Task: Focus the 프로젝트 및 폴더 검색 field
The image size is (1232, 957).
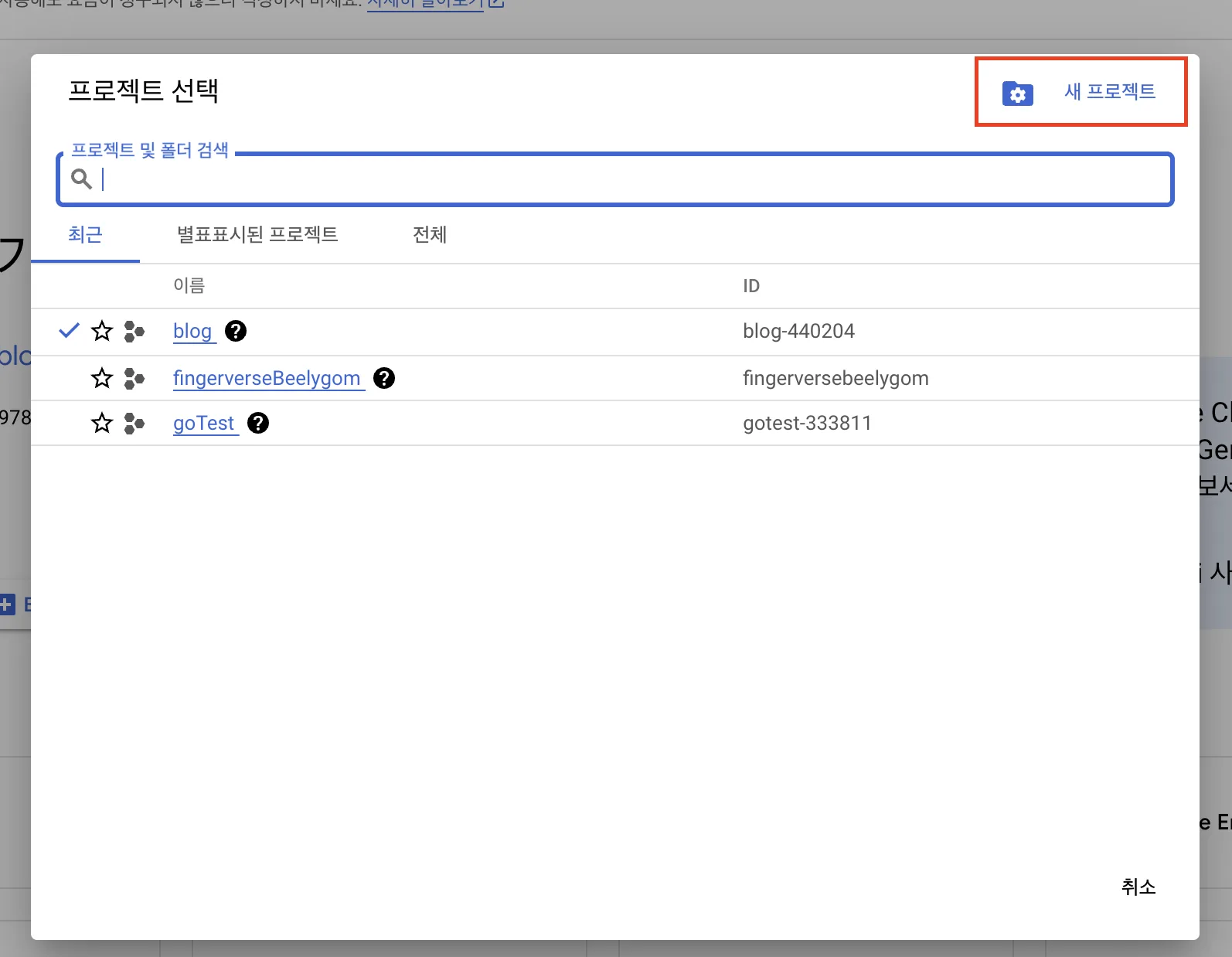Action: [615, 179]
